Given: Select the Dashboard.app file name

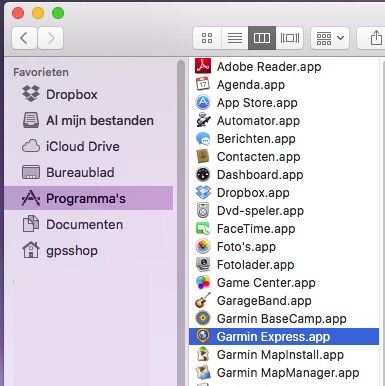Looking at the screenshot, I should 260,175.
